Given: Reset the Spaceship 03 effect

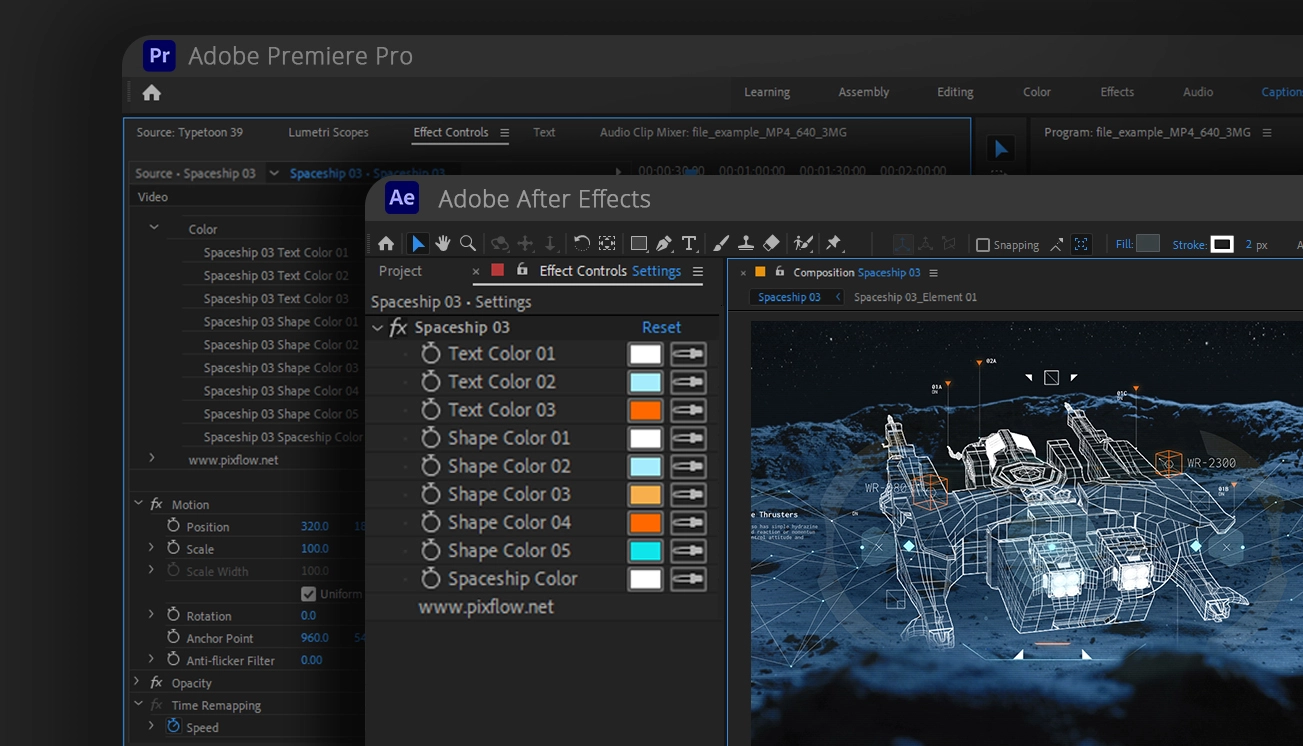Looking at the screenshot, I should (x=661, y=328).
